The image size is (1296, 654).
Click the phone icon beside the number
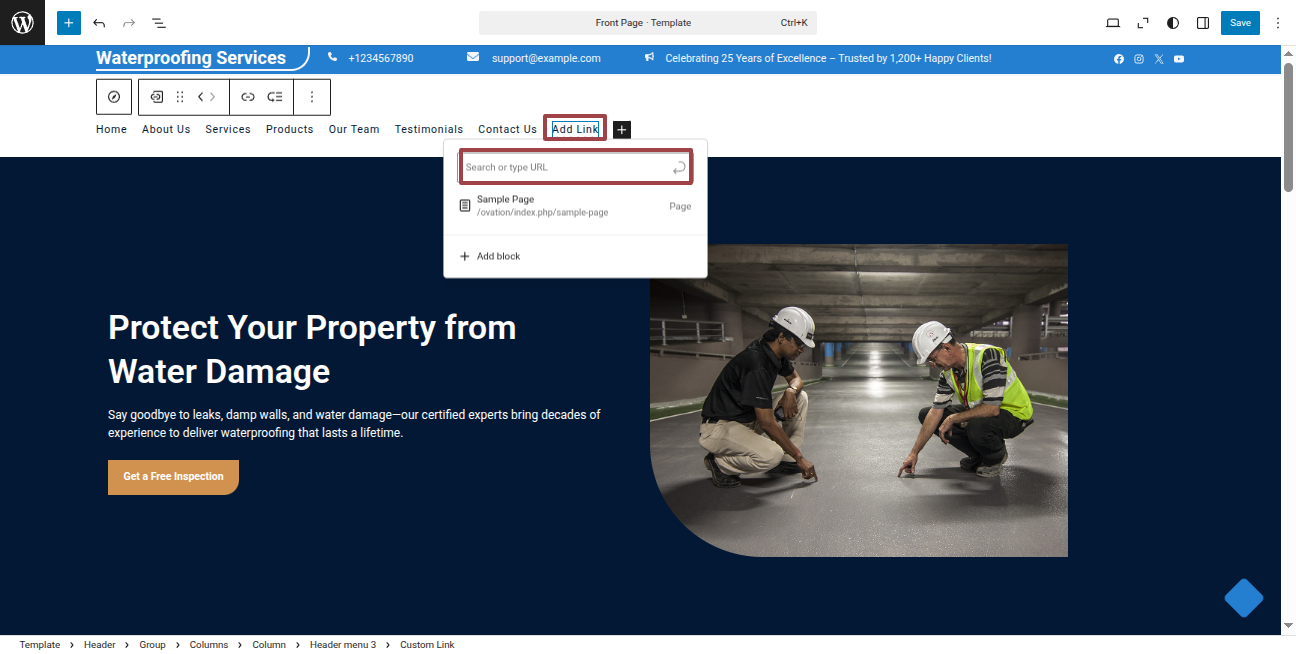333,58
